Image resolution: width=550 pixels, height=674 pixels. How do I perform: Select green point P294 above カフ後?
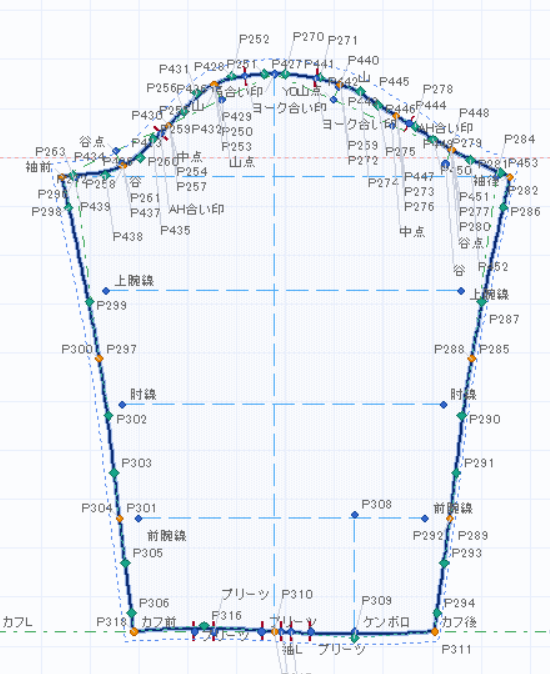point(437,613)
